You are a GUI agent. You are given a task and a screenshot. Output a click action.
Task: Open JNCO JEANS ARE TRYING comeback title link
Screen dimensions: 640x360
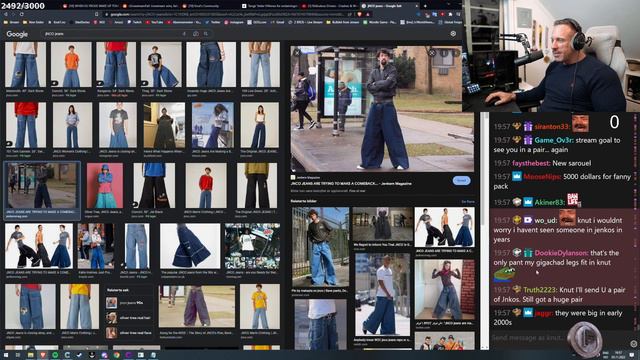[351, 184]
